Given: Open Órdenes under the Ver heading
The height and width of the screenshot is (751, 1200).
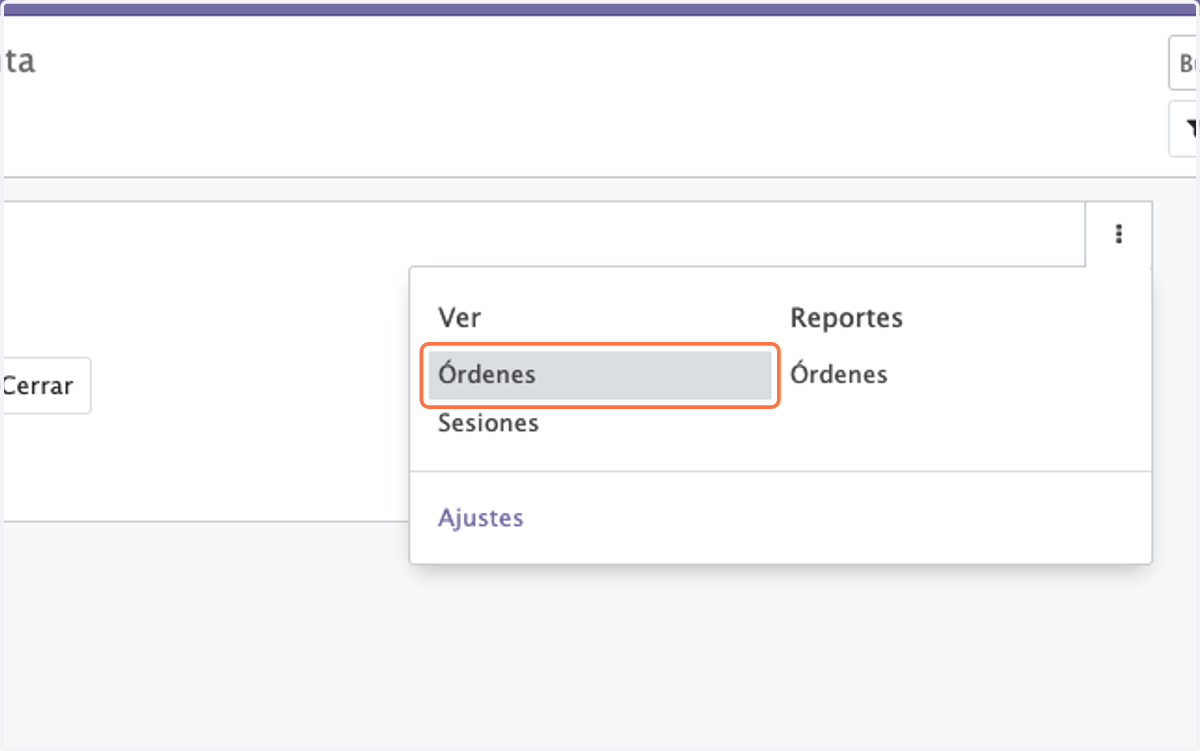Looking at the screenshot, I should point(600,375).
